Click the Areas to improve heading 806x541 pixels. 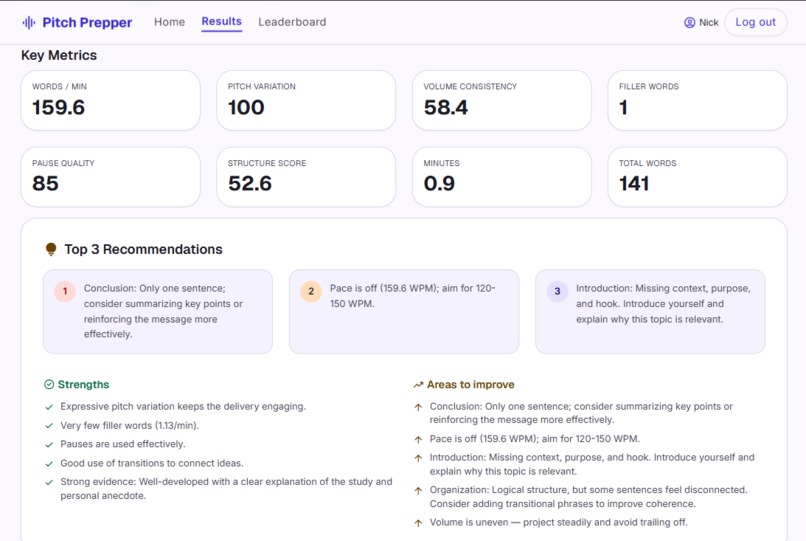click(x=470, y=385)
